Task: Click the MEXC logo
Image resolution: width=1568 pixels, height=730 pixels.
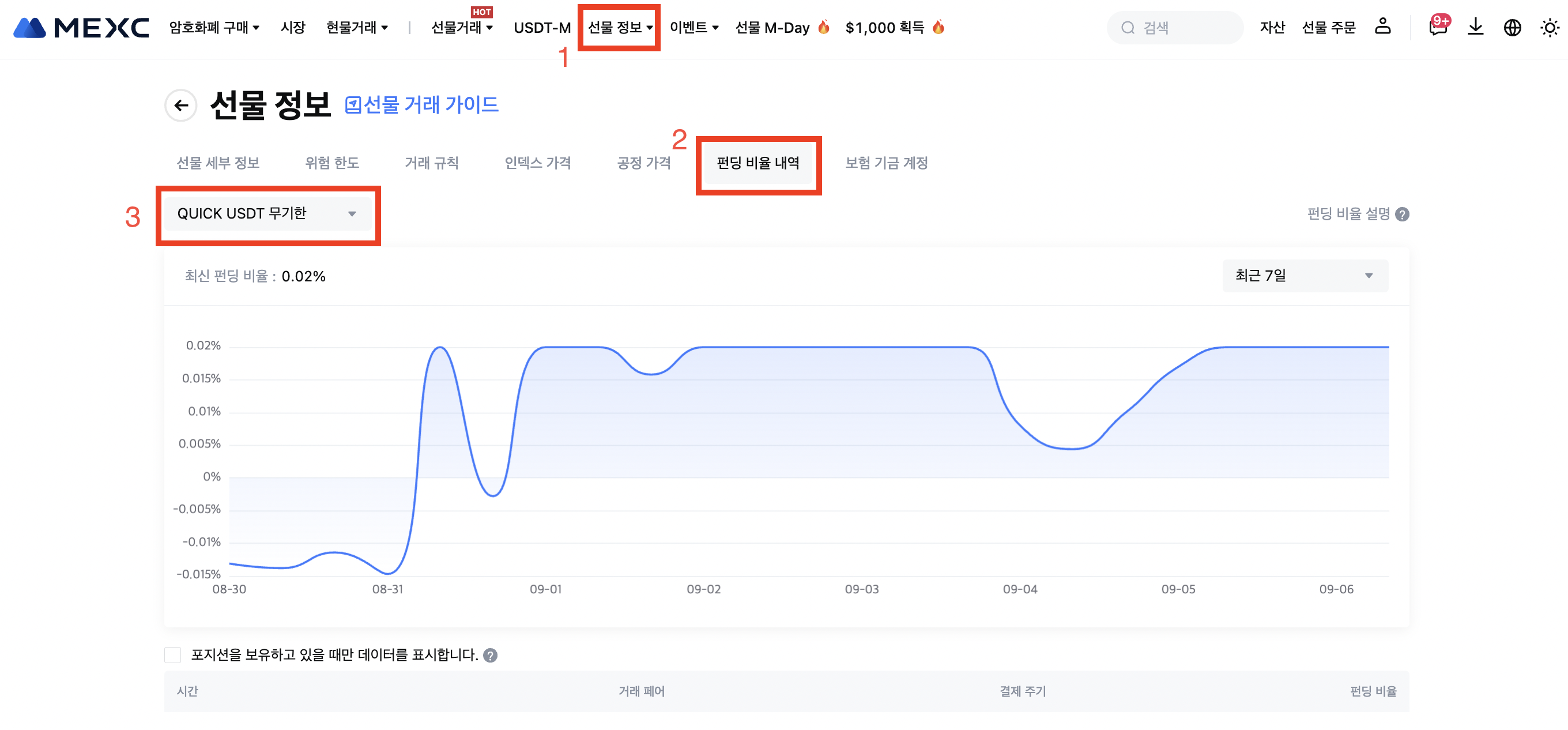Action: coord(81,28)
